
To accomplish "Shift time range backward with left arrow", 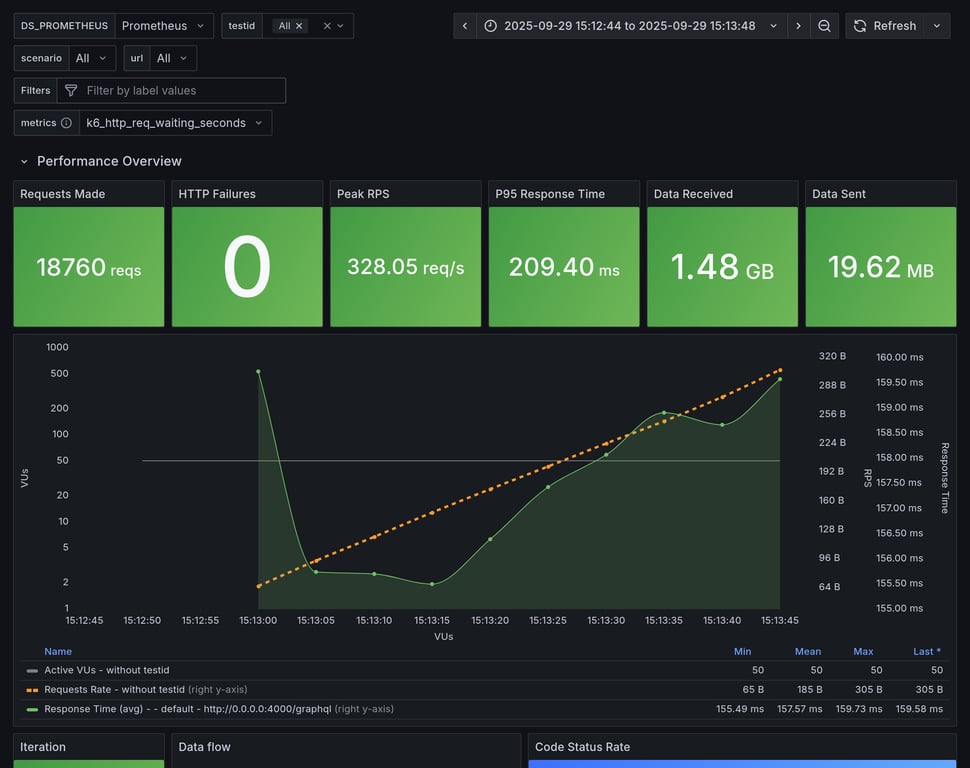I will coord(465,26).
